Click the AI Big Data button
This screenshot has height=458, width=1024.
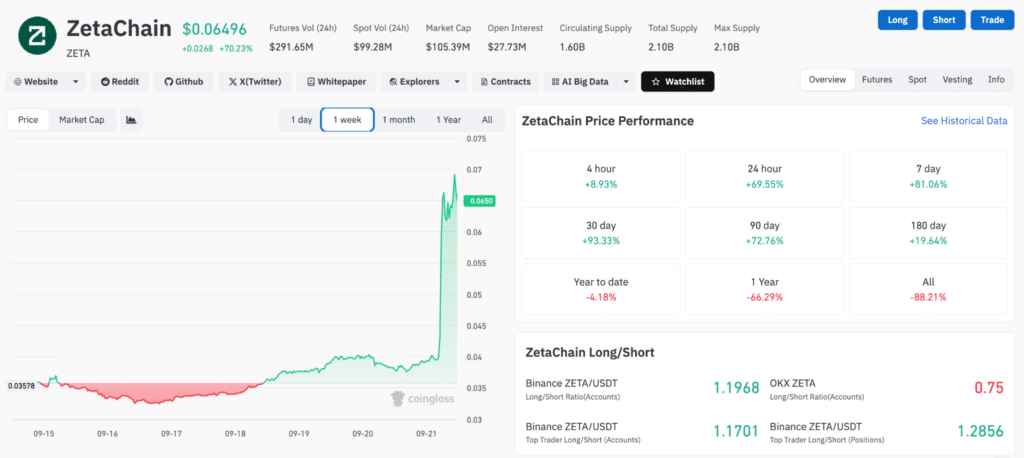pos(580,82)
